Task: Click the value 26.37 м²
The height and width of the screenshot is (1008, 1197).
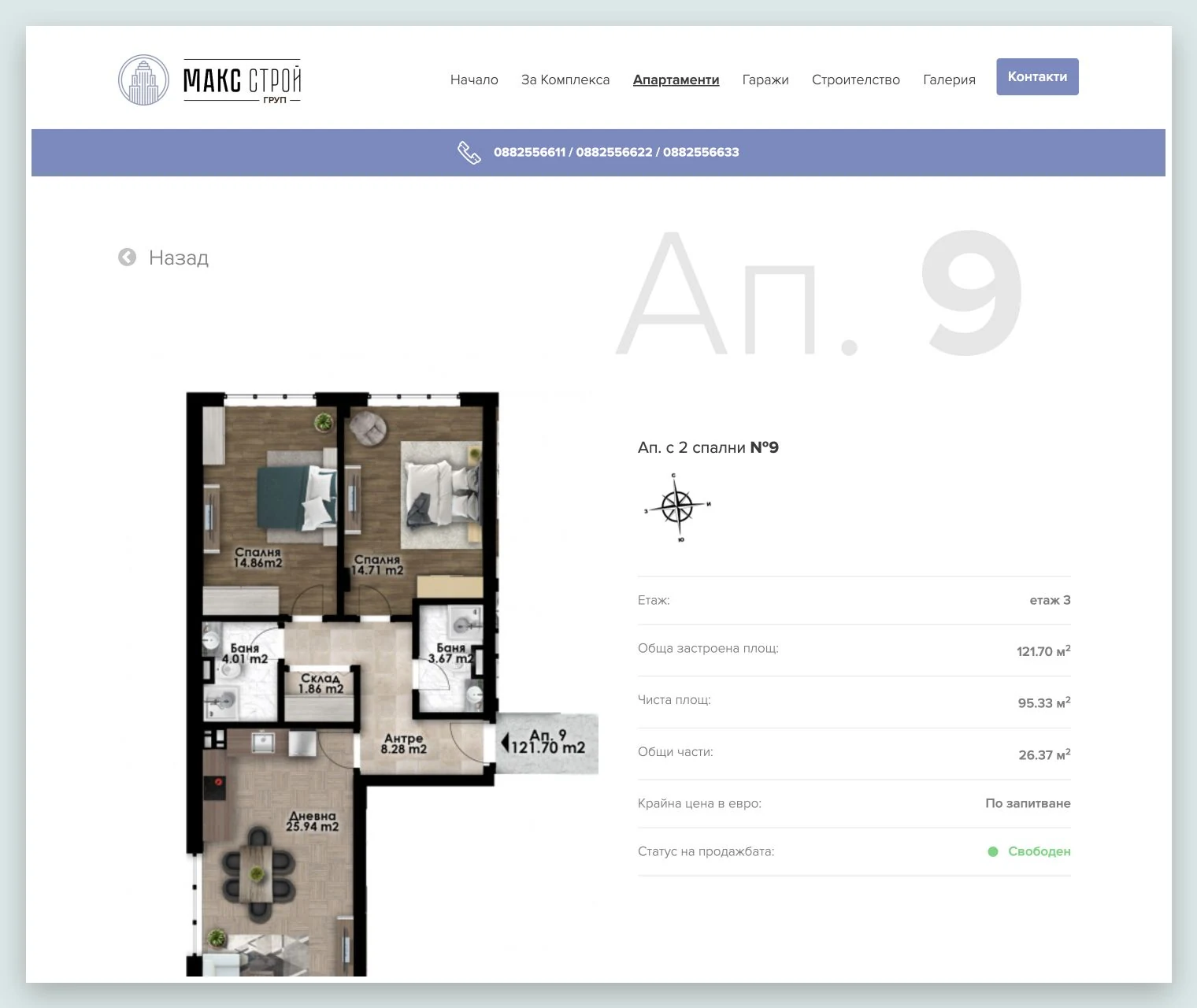Action: point(1044,754)
